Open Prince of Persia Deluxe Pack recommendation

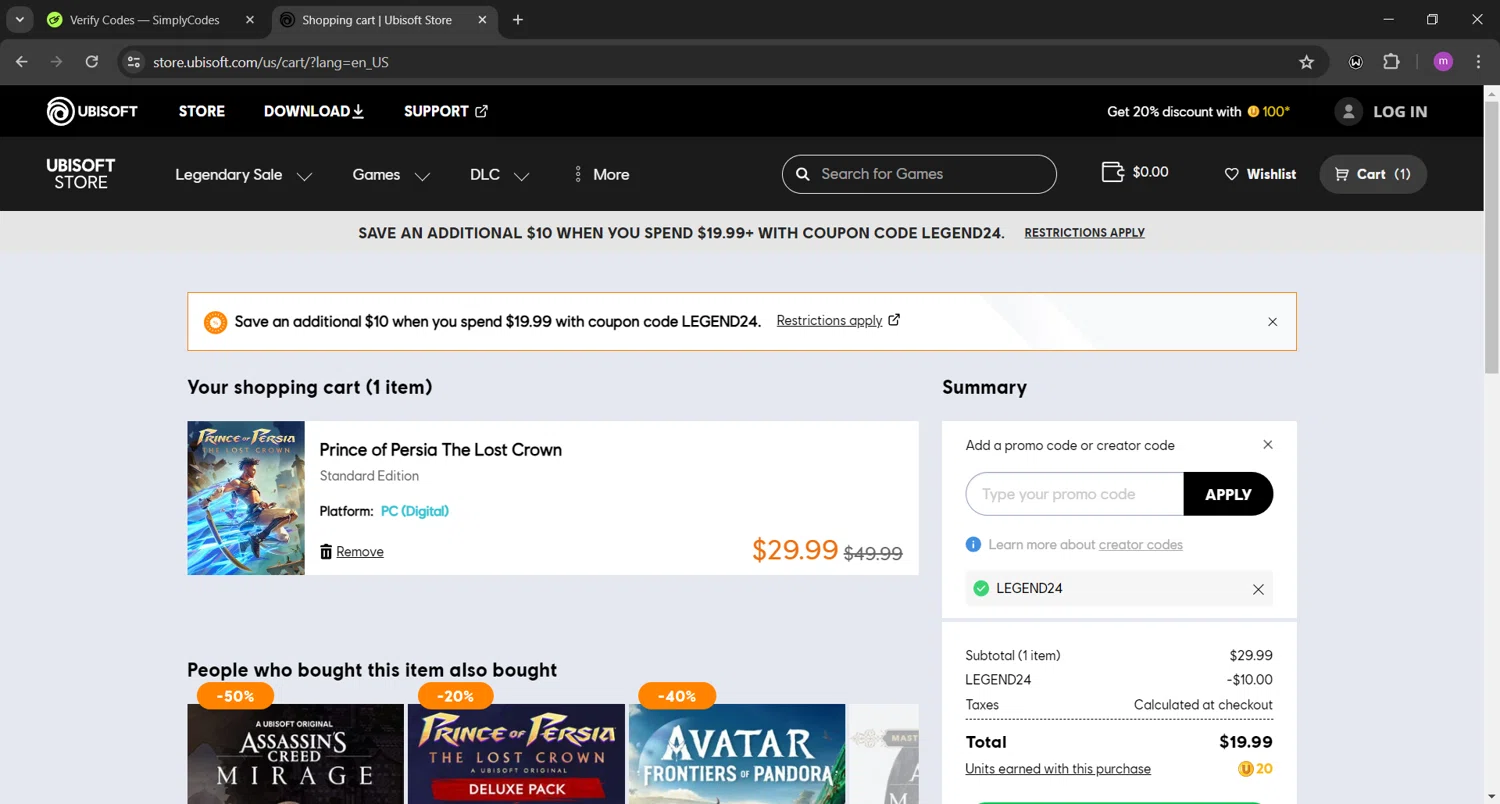coord(516,754)
